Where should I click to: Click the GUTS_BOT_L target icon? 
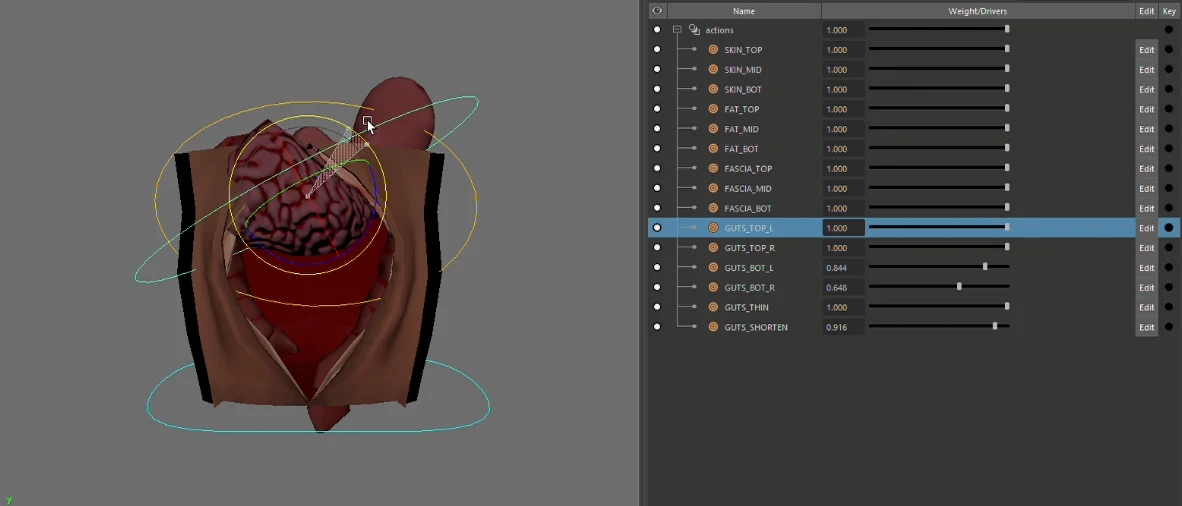point(713,268)
